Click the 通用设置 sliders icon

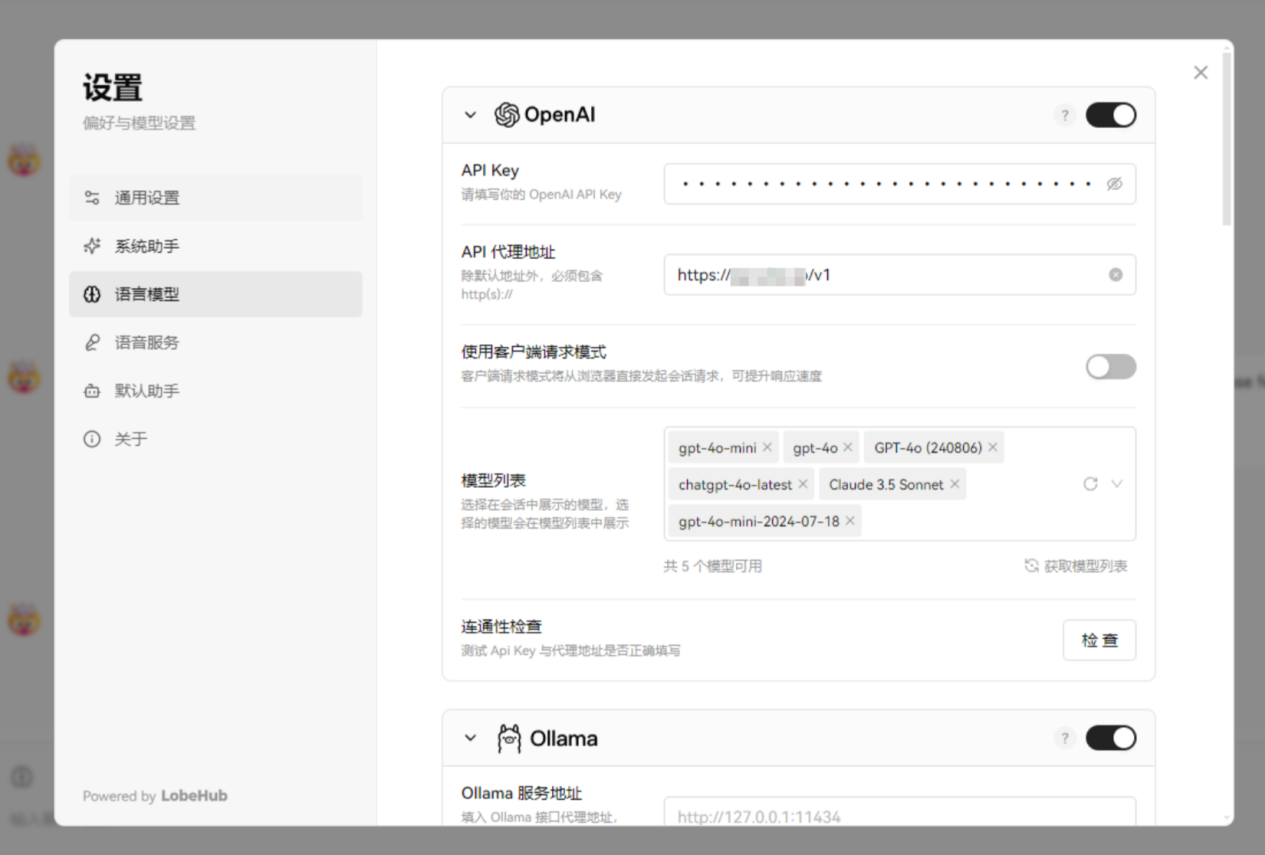92,198
